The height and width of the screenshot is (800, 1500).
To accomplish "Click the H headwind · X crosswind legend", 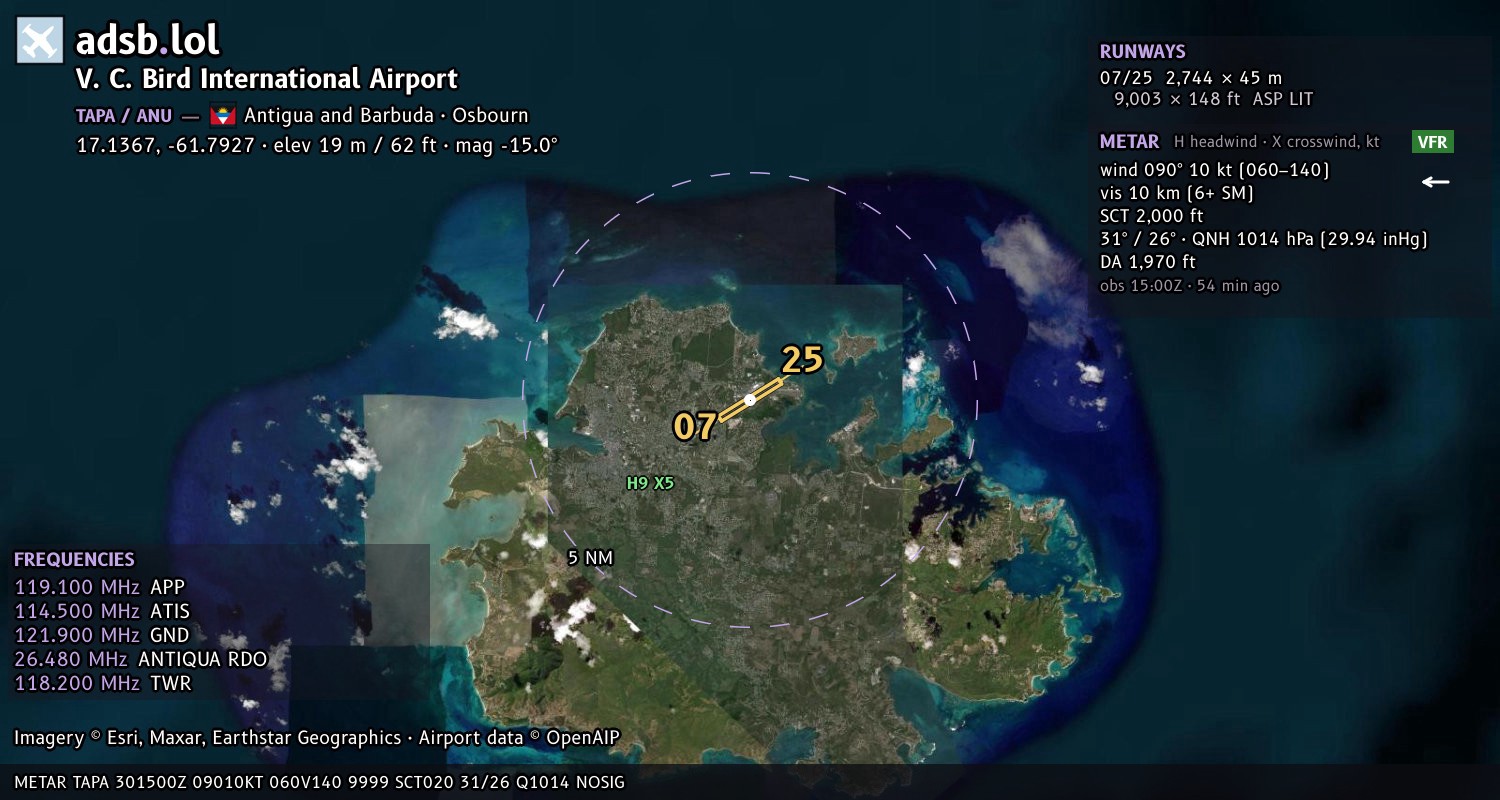I will (x=1277, y=142).
